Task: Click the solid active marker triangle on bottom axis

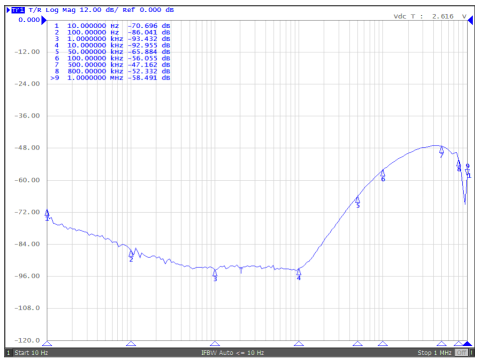Action: 468,344
